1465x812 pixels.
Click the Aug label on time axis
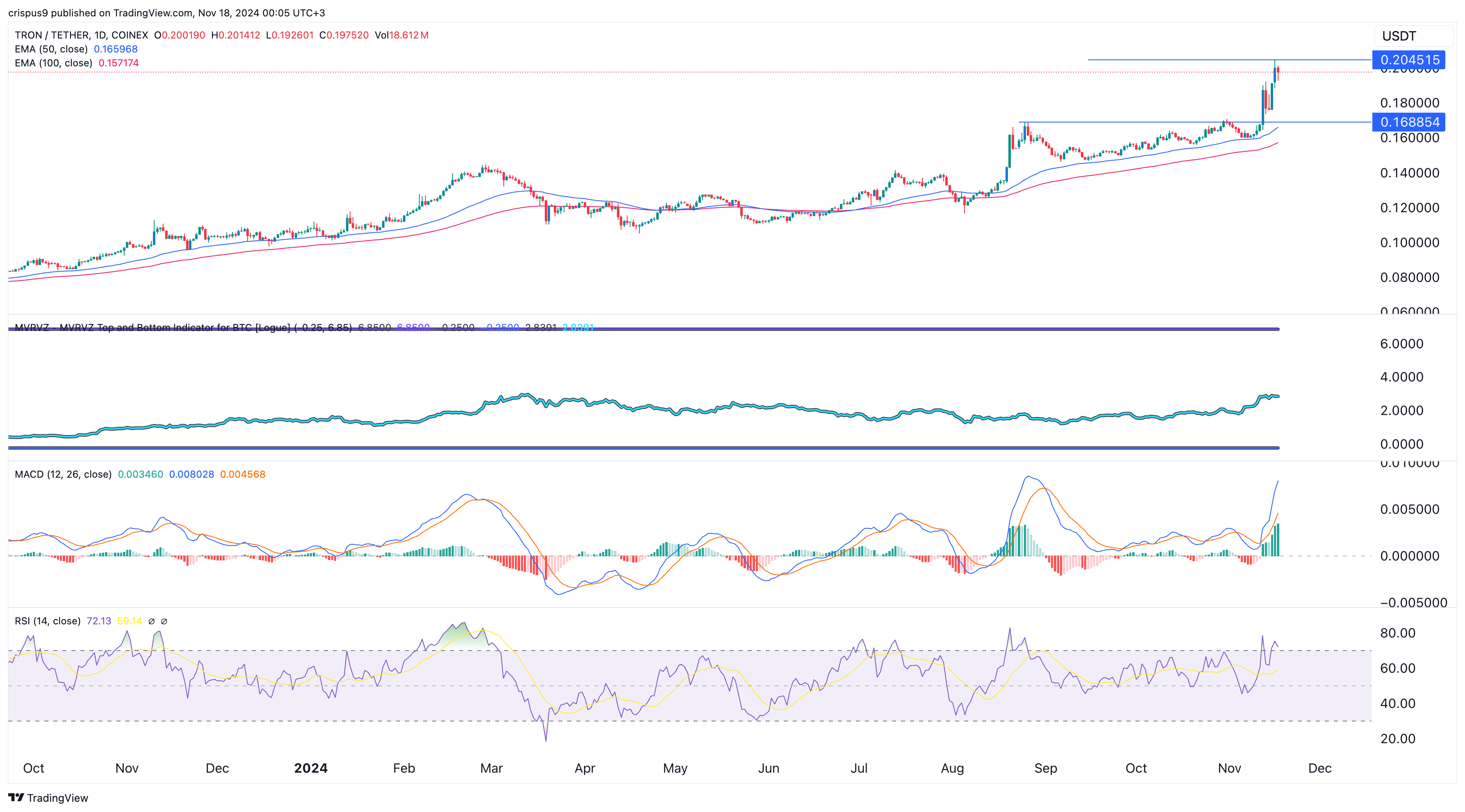952,768
